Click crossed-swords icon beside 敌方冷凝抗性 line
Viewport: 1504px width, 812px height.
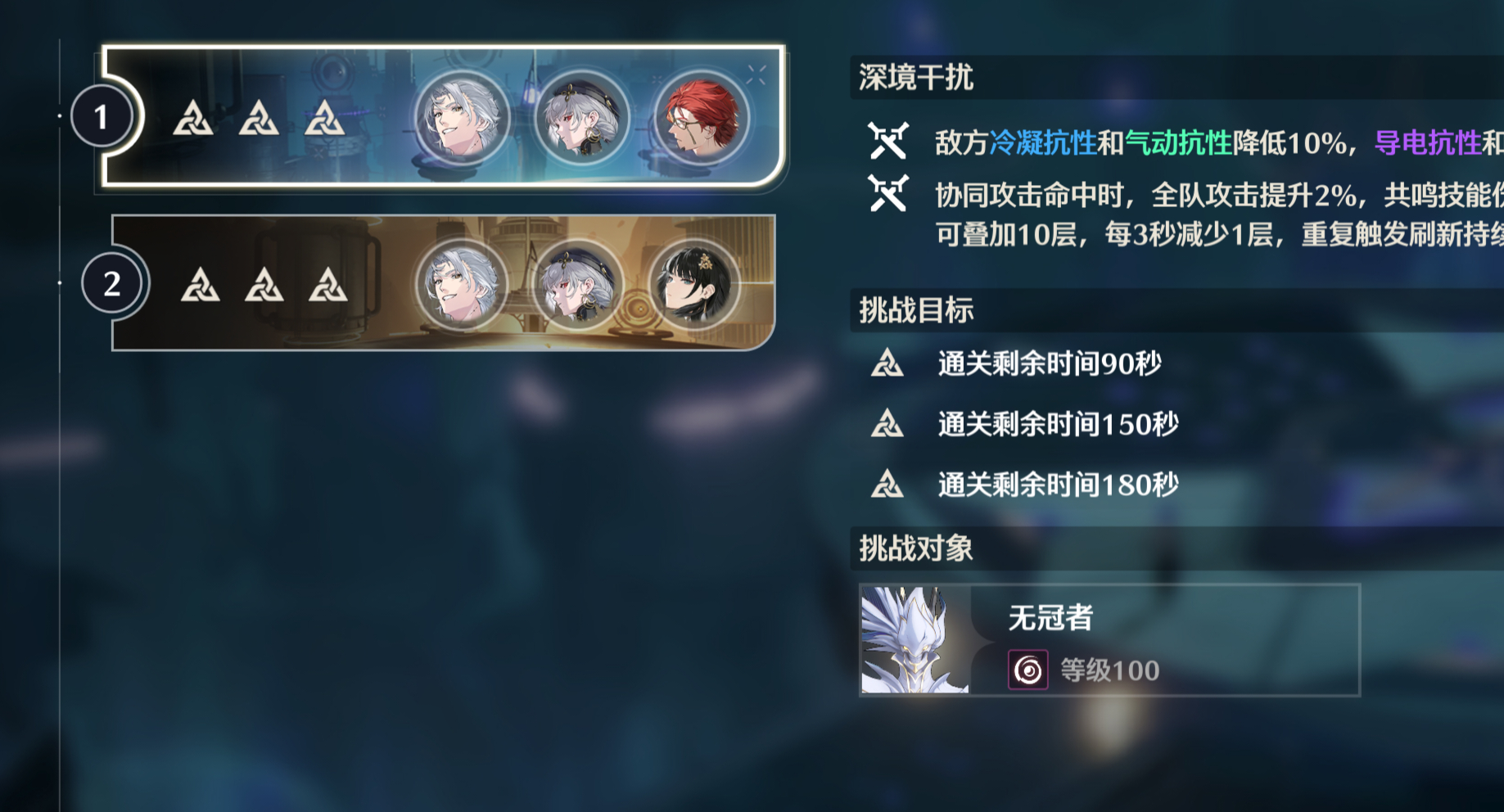(x=888, y=141)
